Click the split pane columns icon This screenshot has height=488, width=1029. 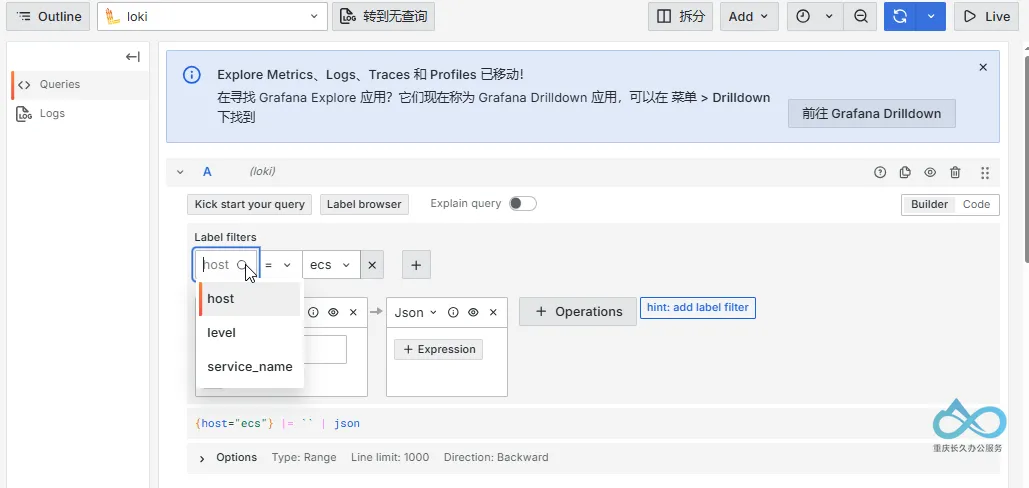coord(664,16)
